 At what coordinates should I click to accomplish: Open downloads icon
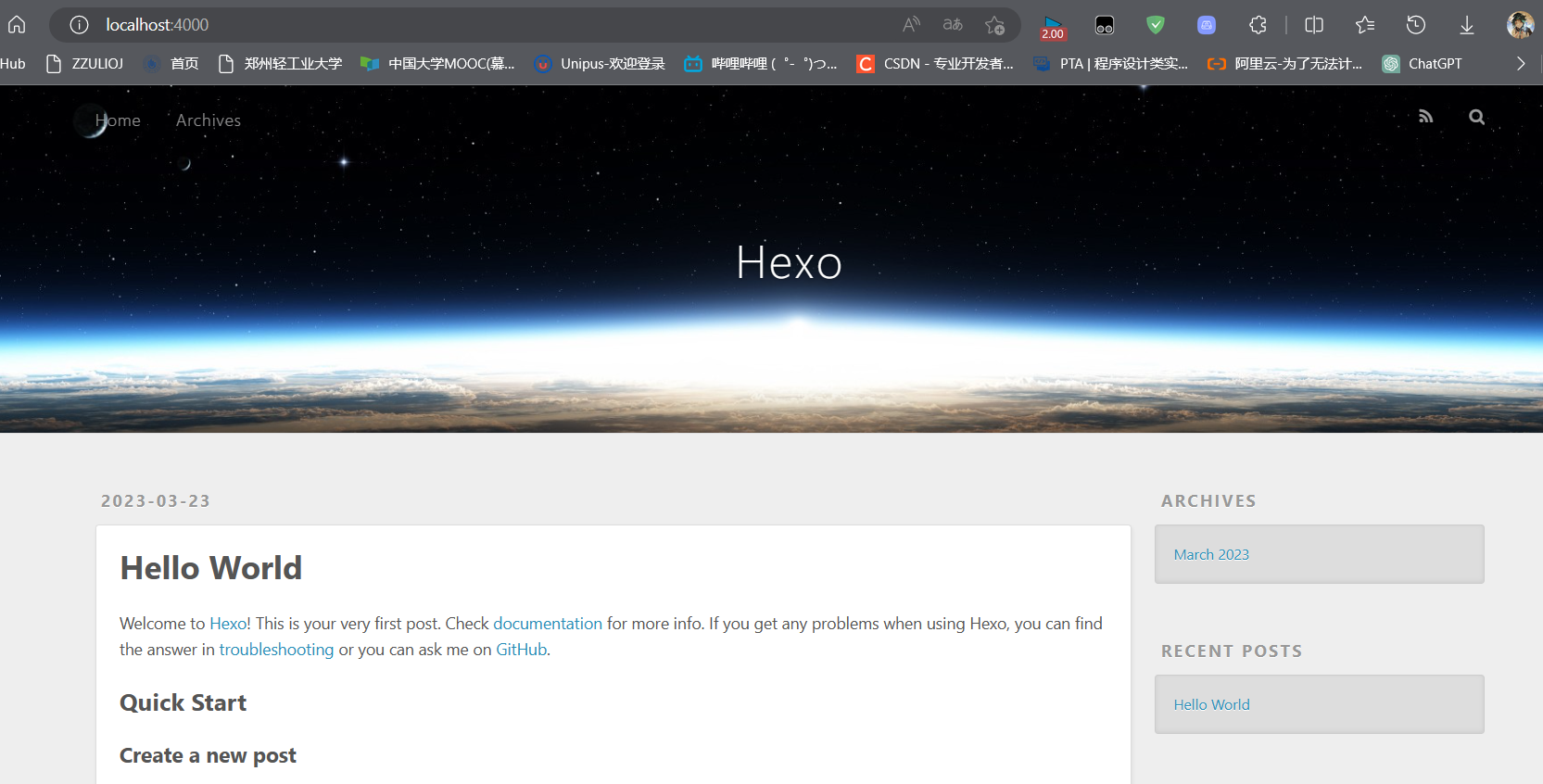[x=1467, y=25]
